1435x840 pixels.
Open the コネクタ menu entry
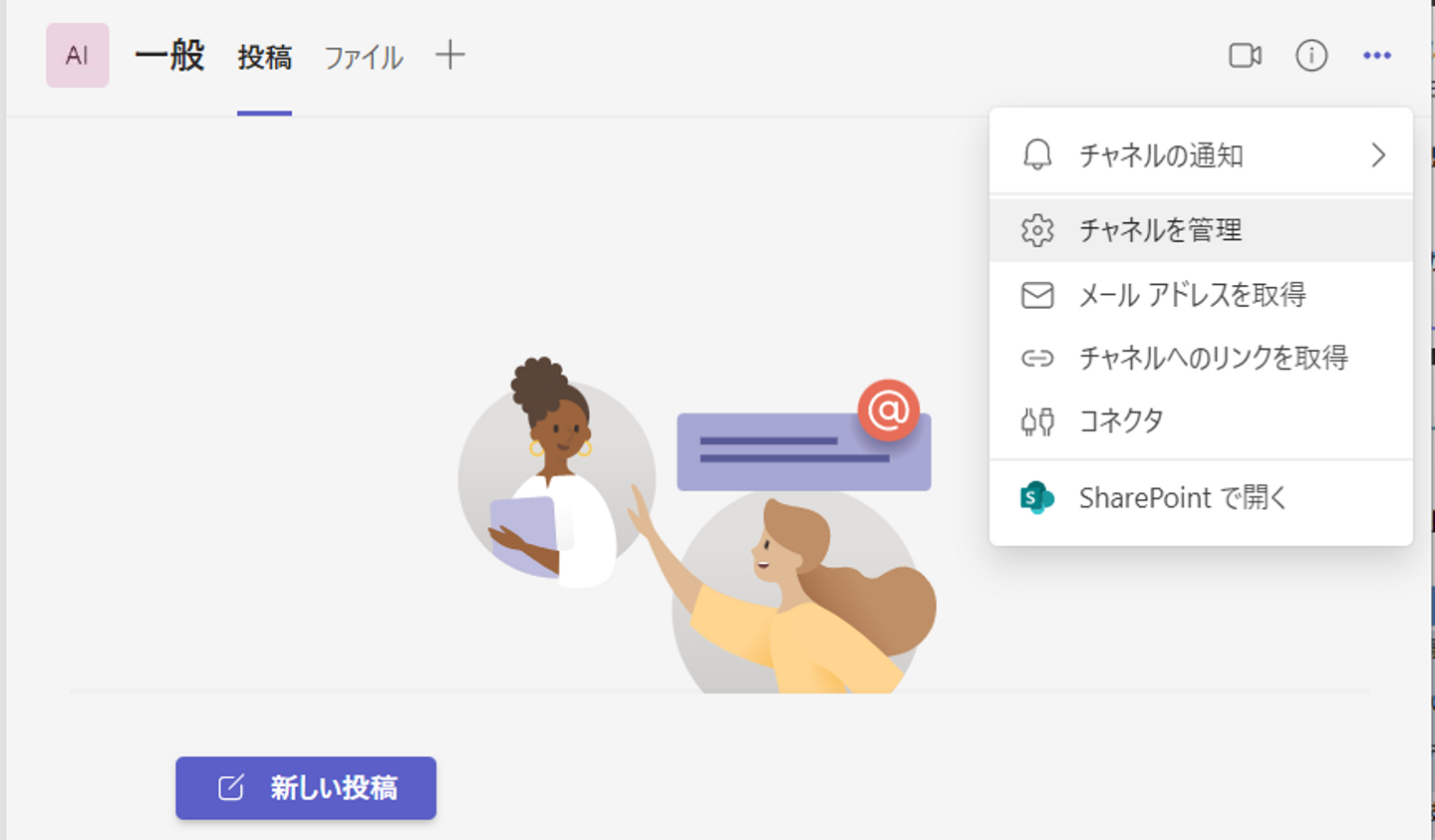[1201, 421]
